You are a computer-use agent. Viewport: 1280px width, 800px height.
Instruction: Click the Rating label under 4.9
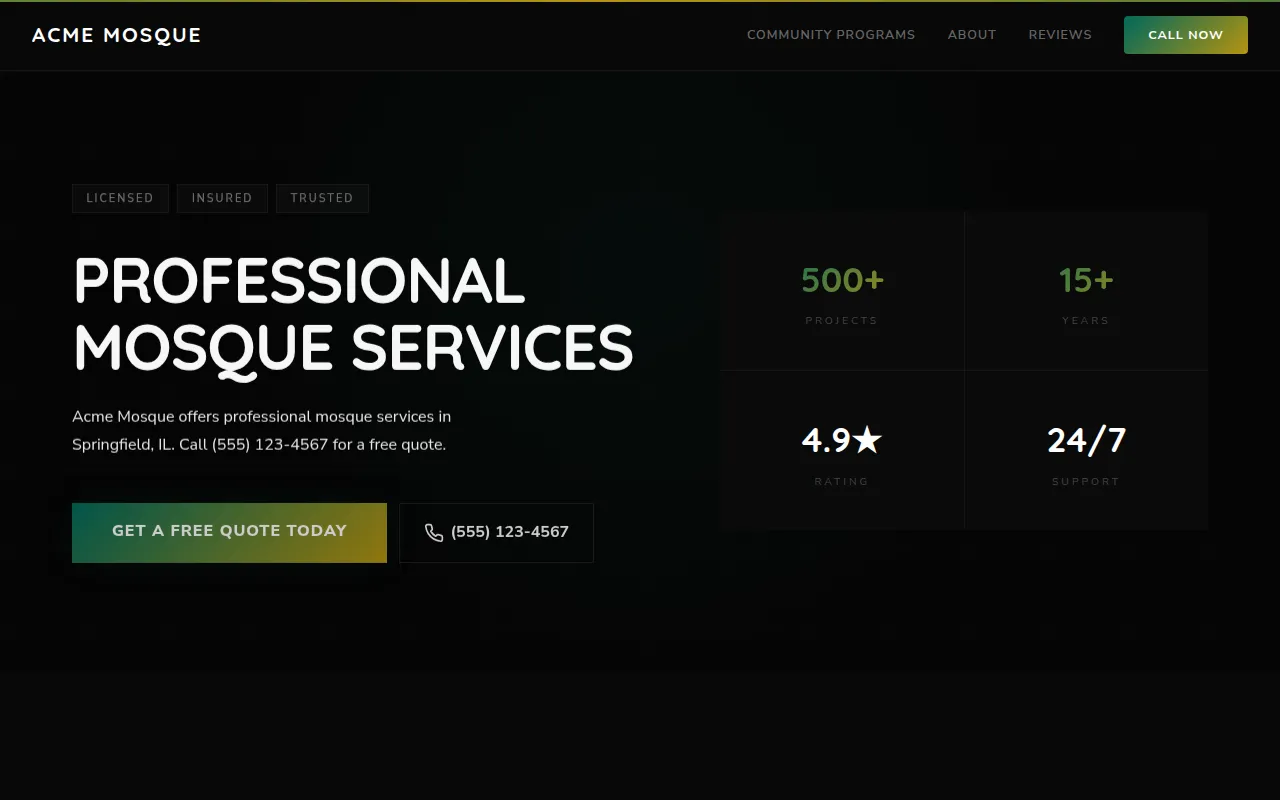841,482
